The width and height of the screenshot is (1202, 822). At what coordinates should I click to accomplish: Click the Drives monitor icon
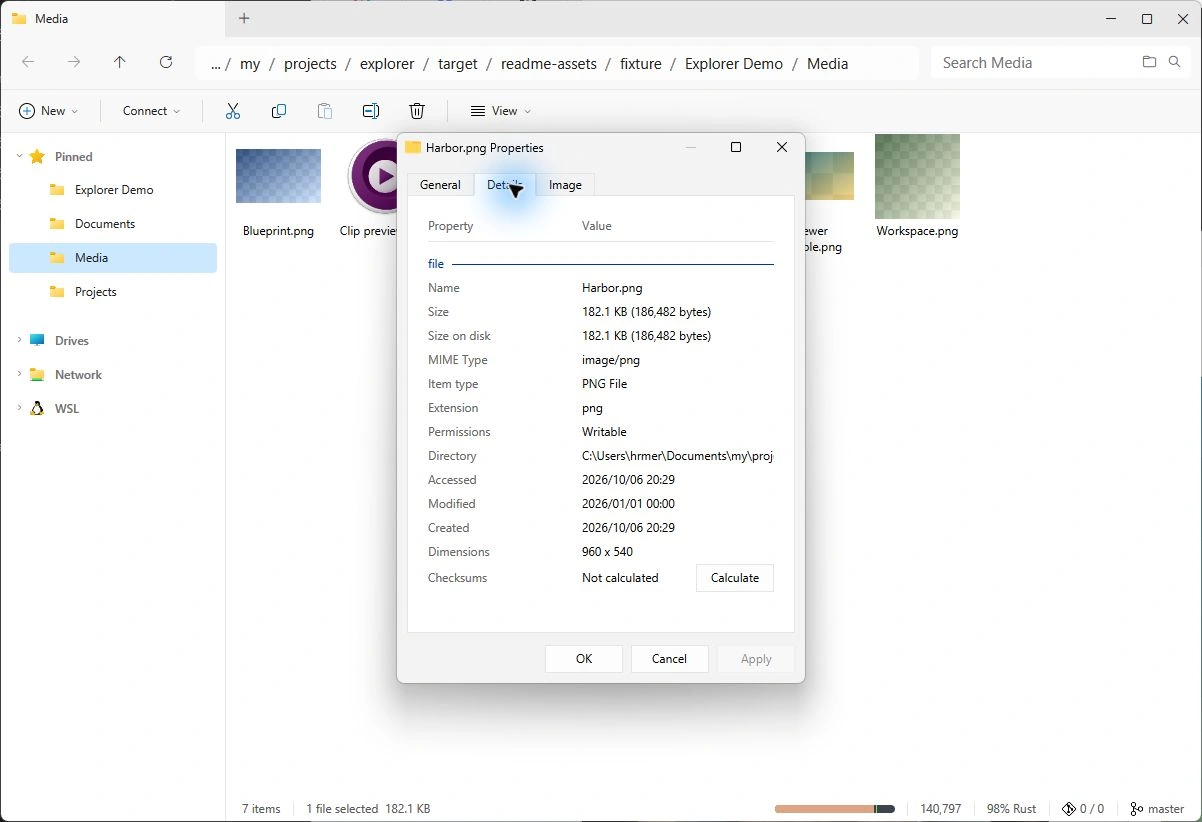(x=37, y=341)
